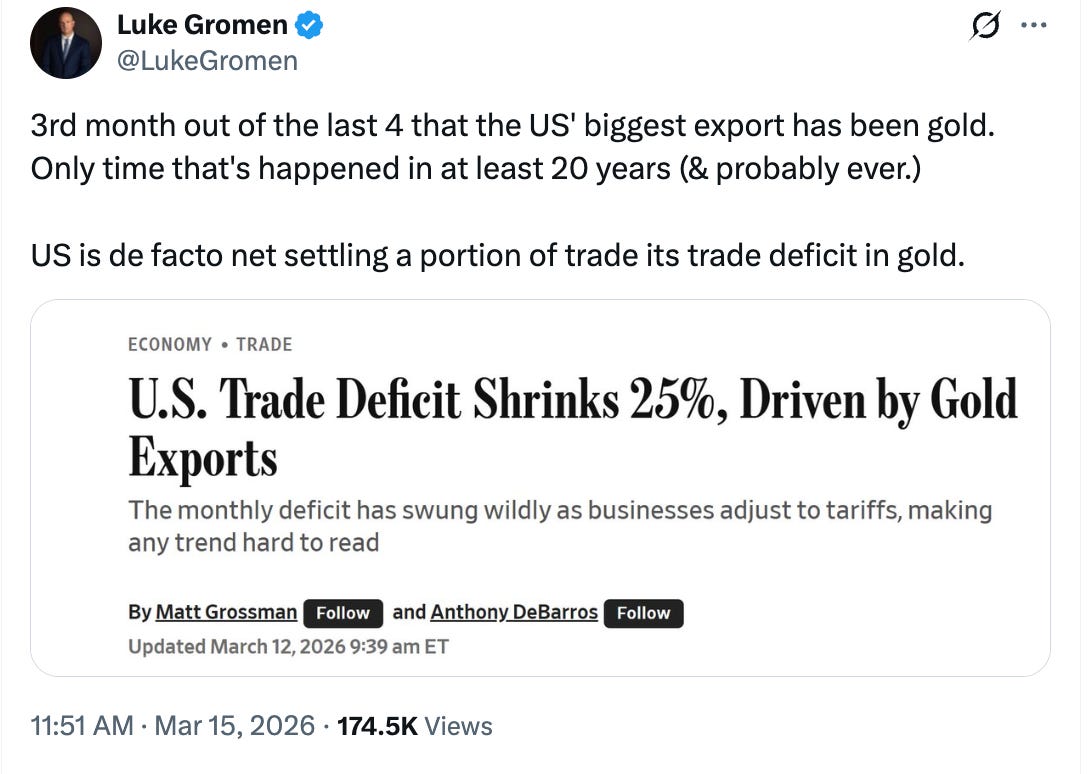Image resolution: width=1090 pixels, height=774 pixels.
Task: Open Luke Gromen's profile avatar
Action: tap(67, 43)
